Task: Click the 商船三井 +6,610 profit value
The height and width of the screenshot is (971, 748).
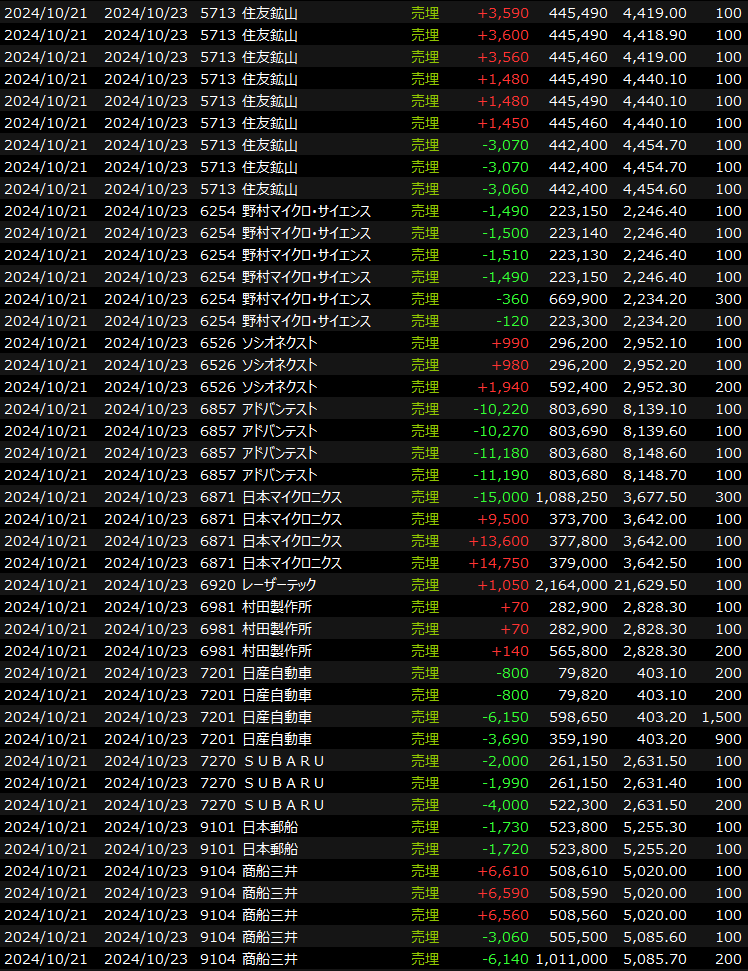Action: (x=505, y=871)
